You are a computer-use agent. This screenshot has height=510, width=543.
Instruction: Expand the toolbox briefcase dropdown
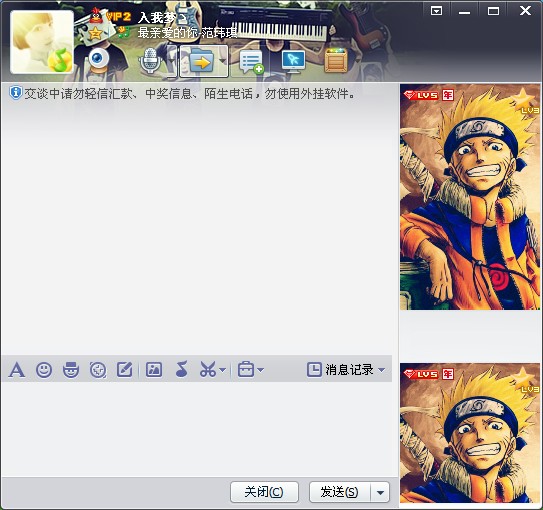261,370
